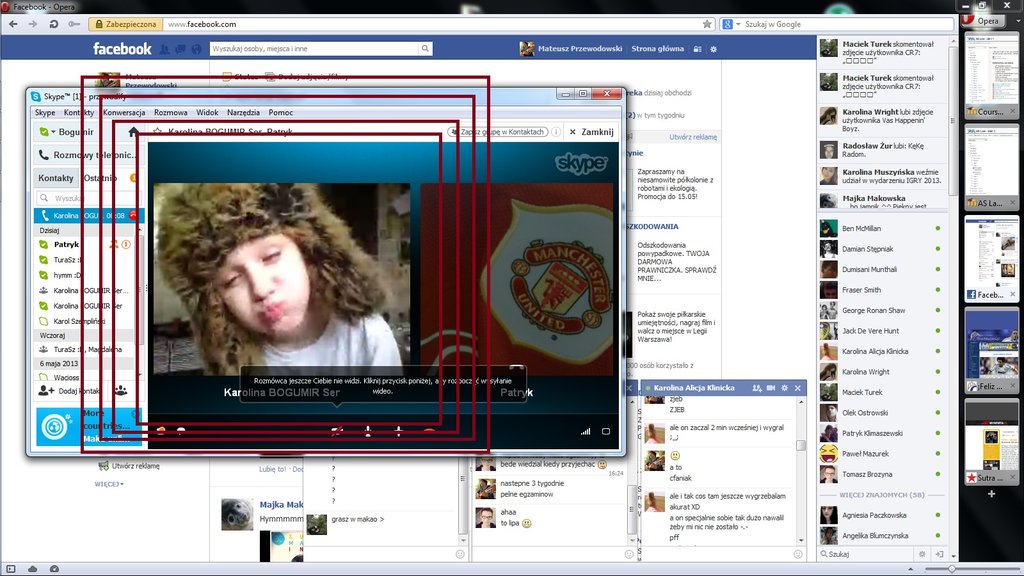
Task: Open a new tab with the plus button
Action: tap(991, 494)
